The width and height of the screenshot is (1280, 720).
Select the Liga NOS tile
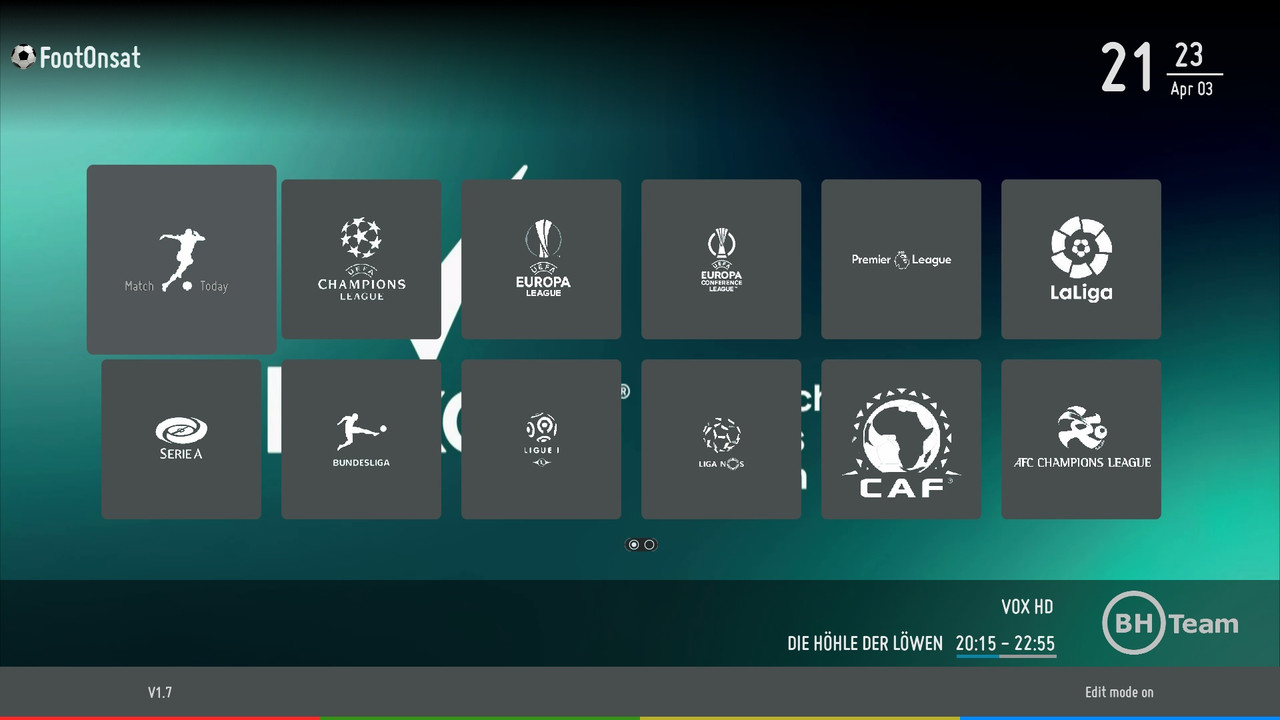[721, 440]
